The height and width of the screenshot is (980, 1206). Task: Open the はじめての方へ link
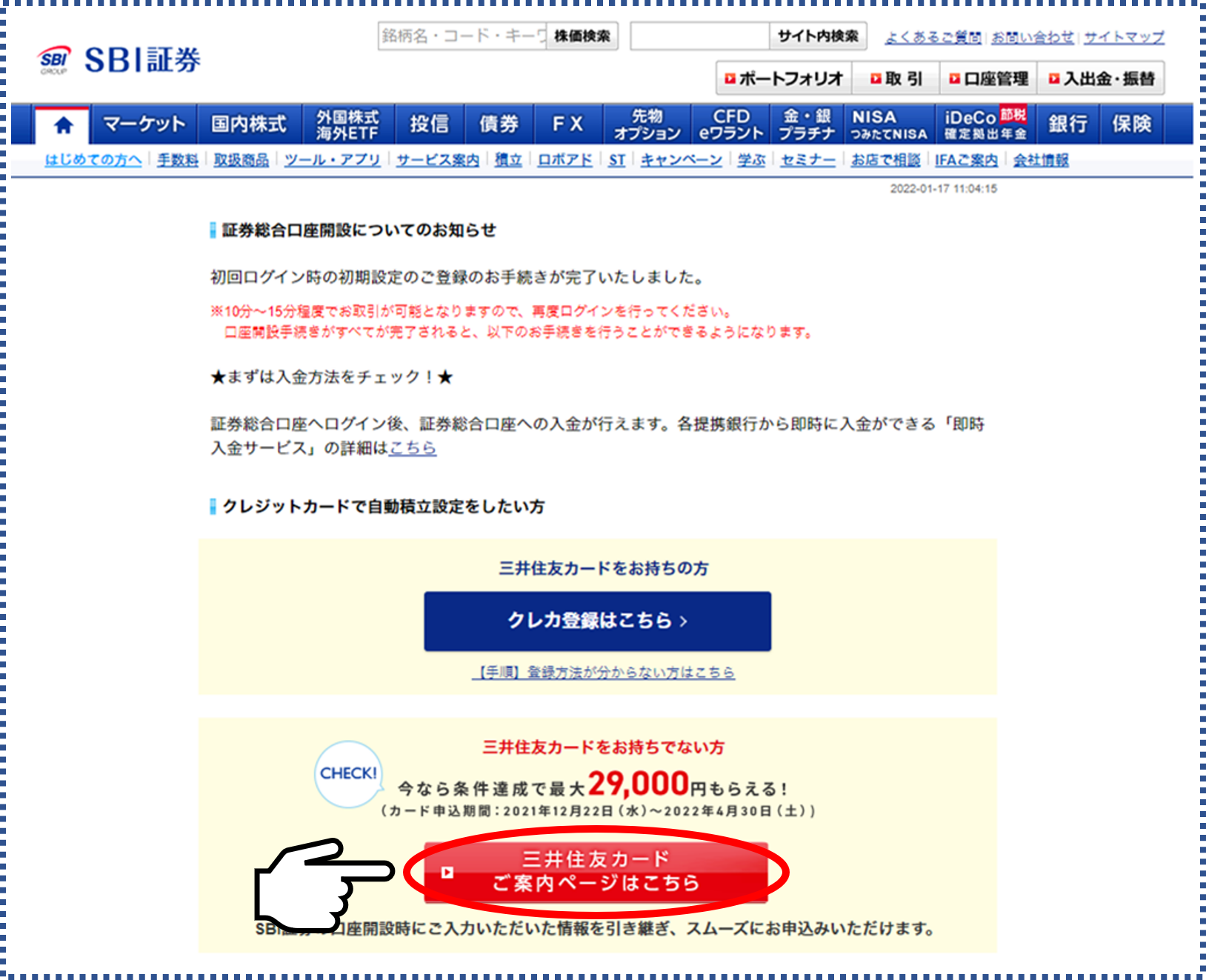(93, 160)
